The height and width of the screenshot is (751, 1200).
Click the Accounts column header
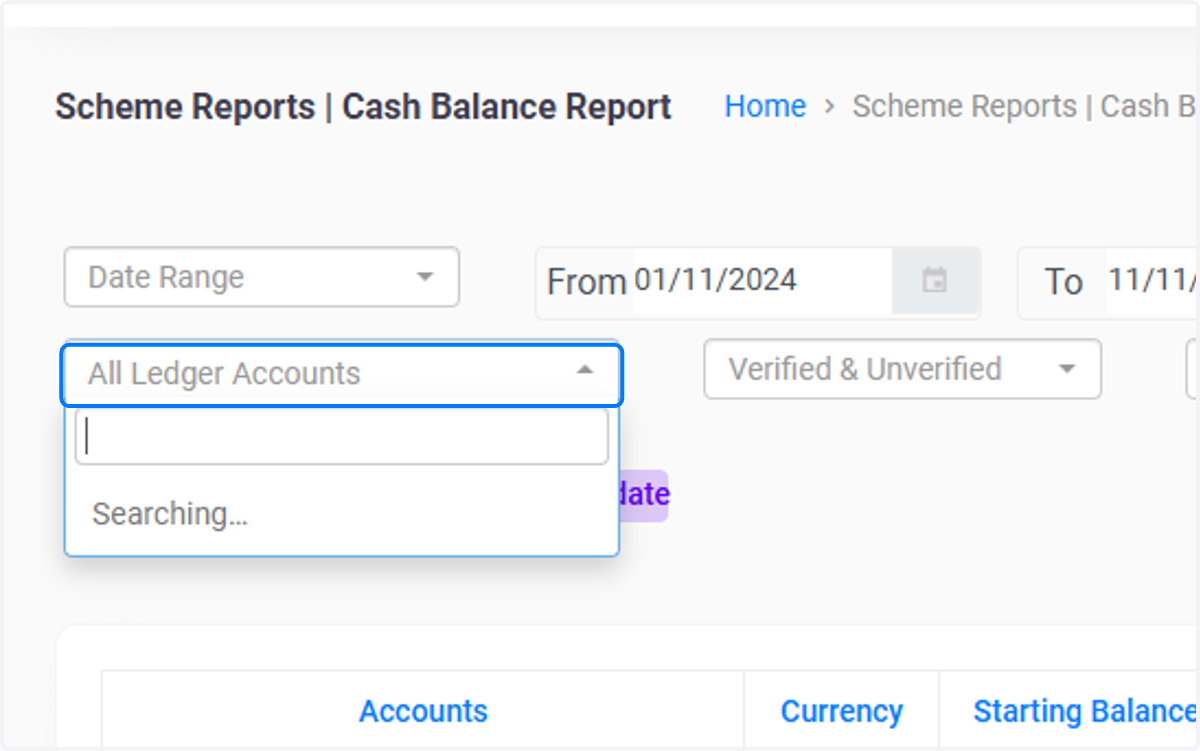coord(423,711)
